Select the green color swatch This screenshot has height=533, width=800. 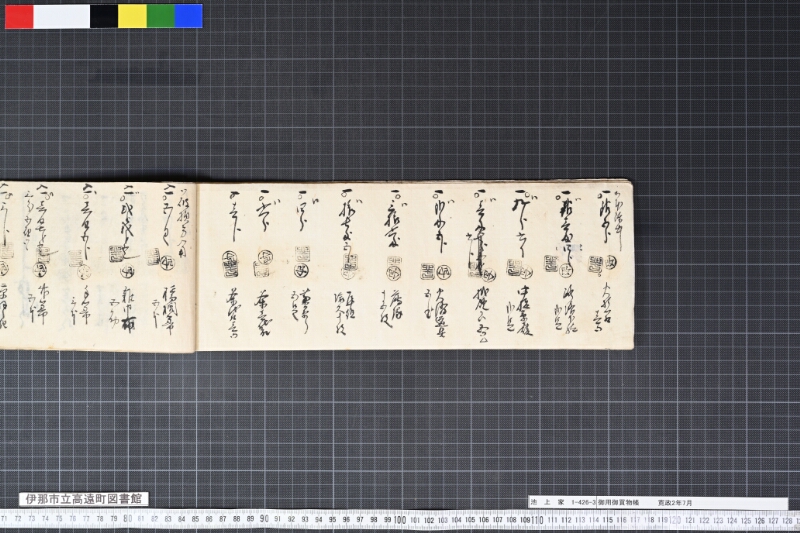click(x=161, y=16)
